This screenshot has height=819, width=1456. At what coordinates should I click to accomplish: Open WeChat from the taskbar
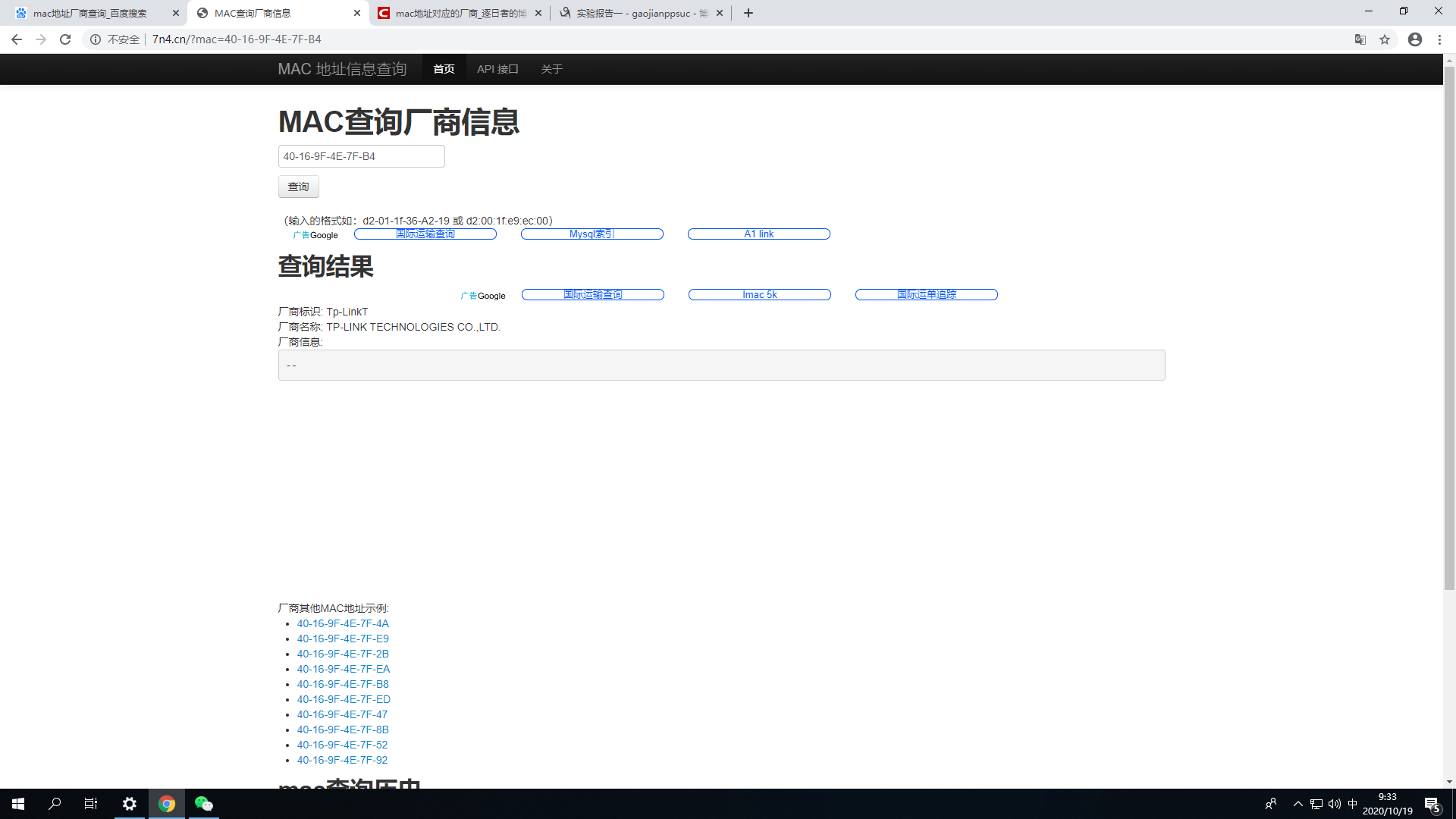(203, 804)
